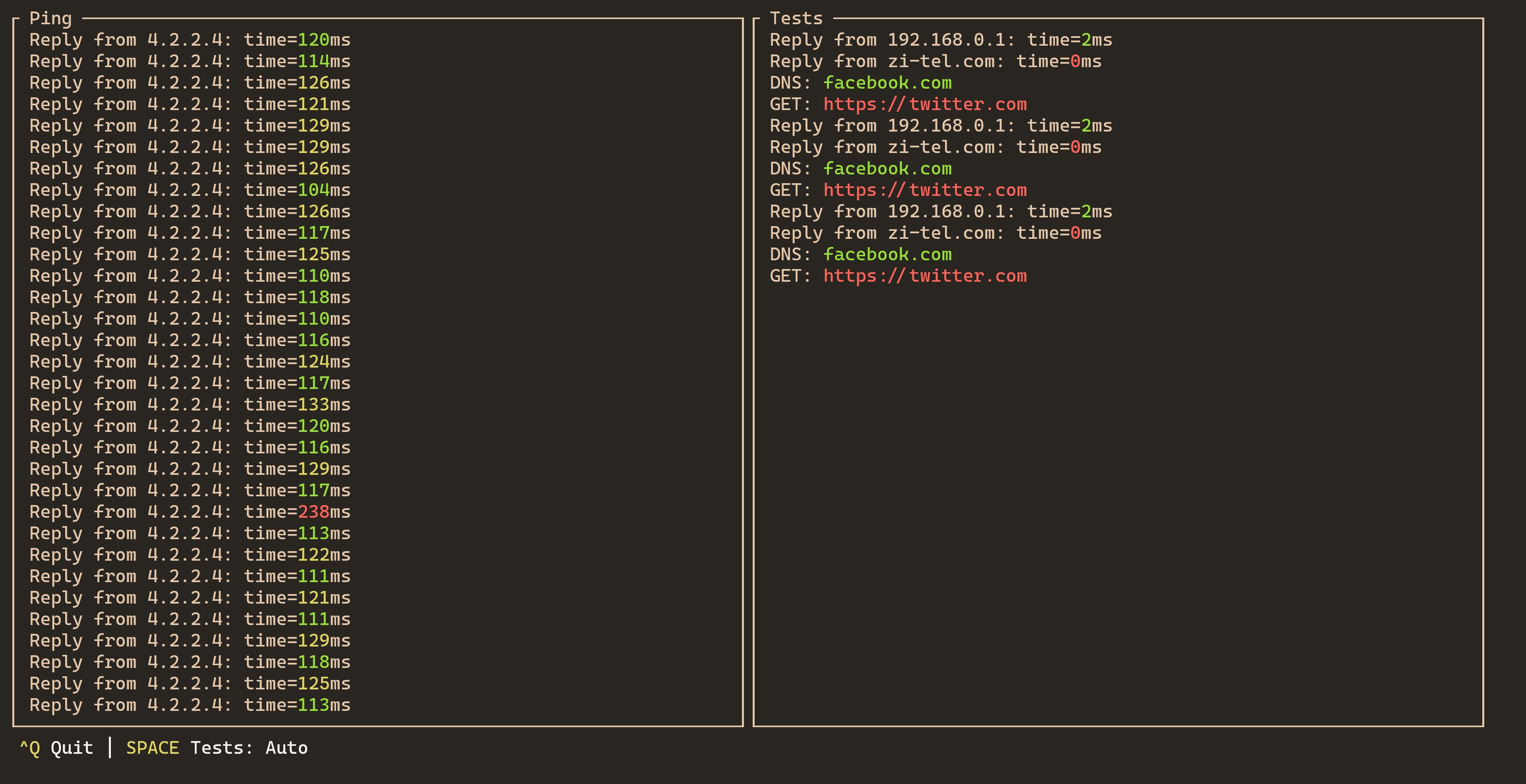
Task: Select the first 120ms ping reply
Action: tap(190, 40)
